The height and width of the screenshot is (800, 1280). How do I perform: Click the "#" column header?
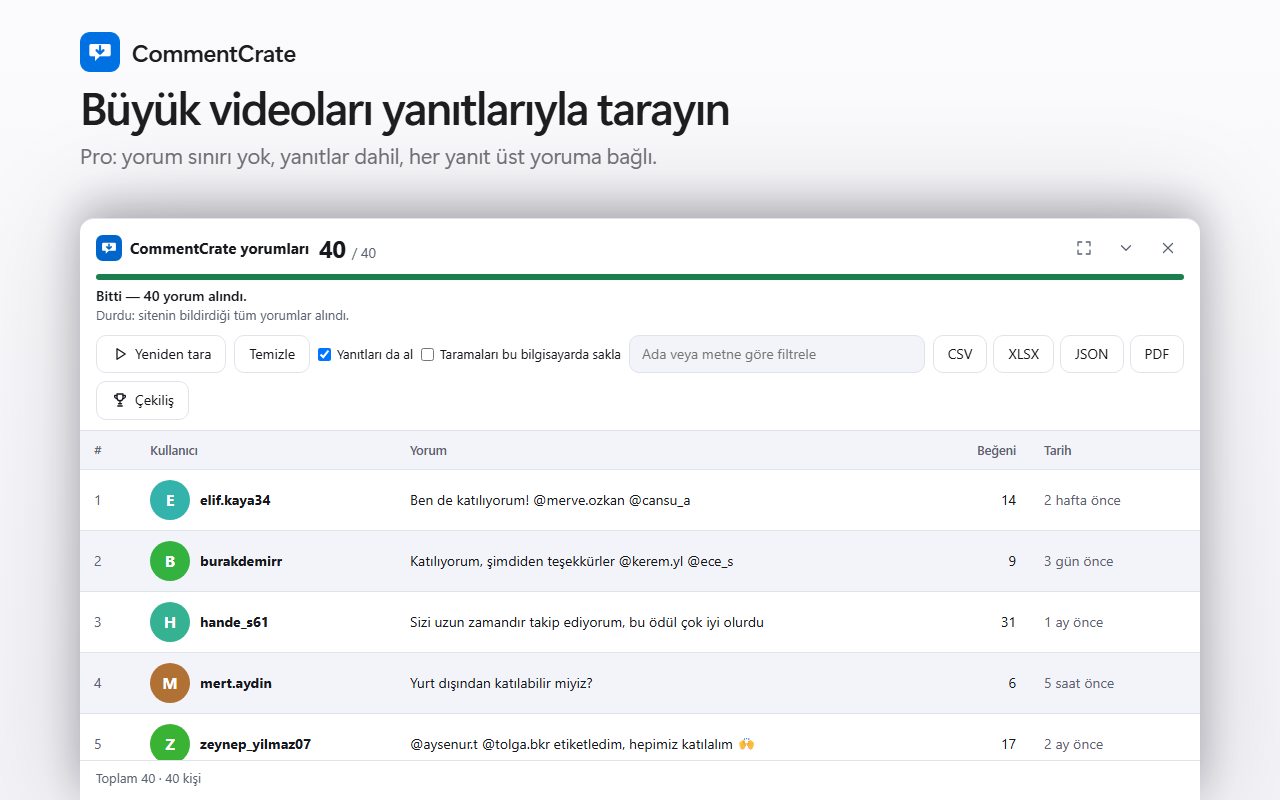pyautogui.click(x=98, y=450)
